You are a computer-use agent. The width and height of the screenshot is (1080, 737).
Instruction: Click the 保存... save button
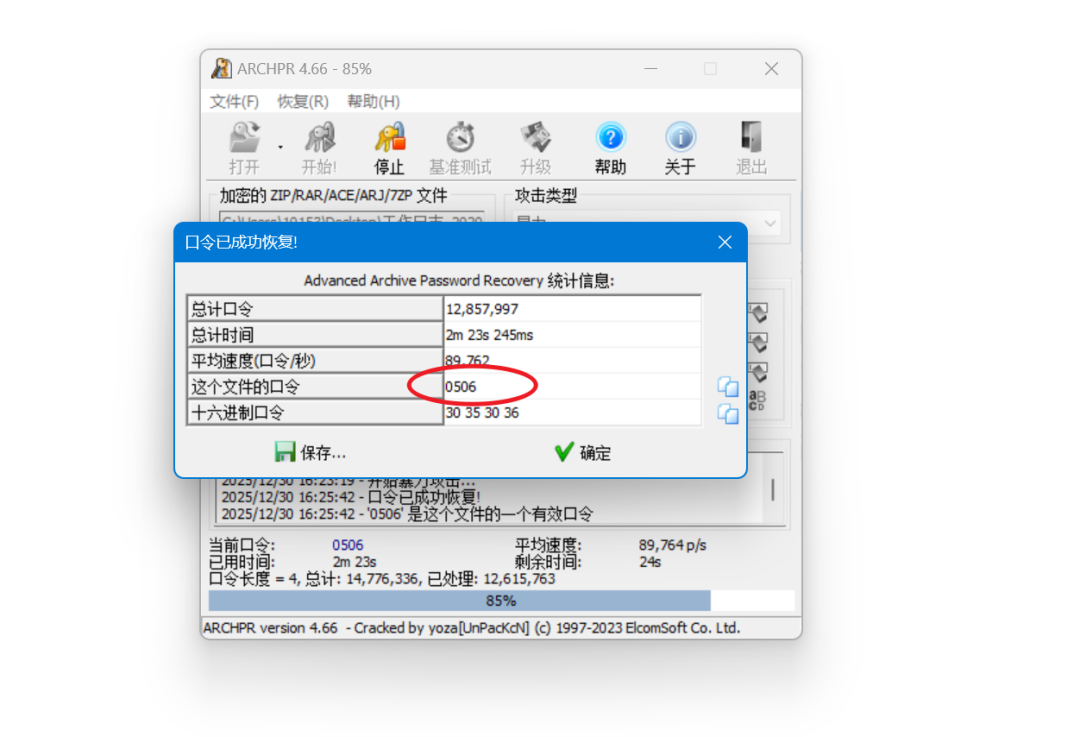311,453
